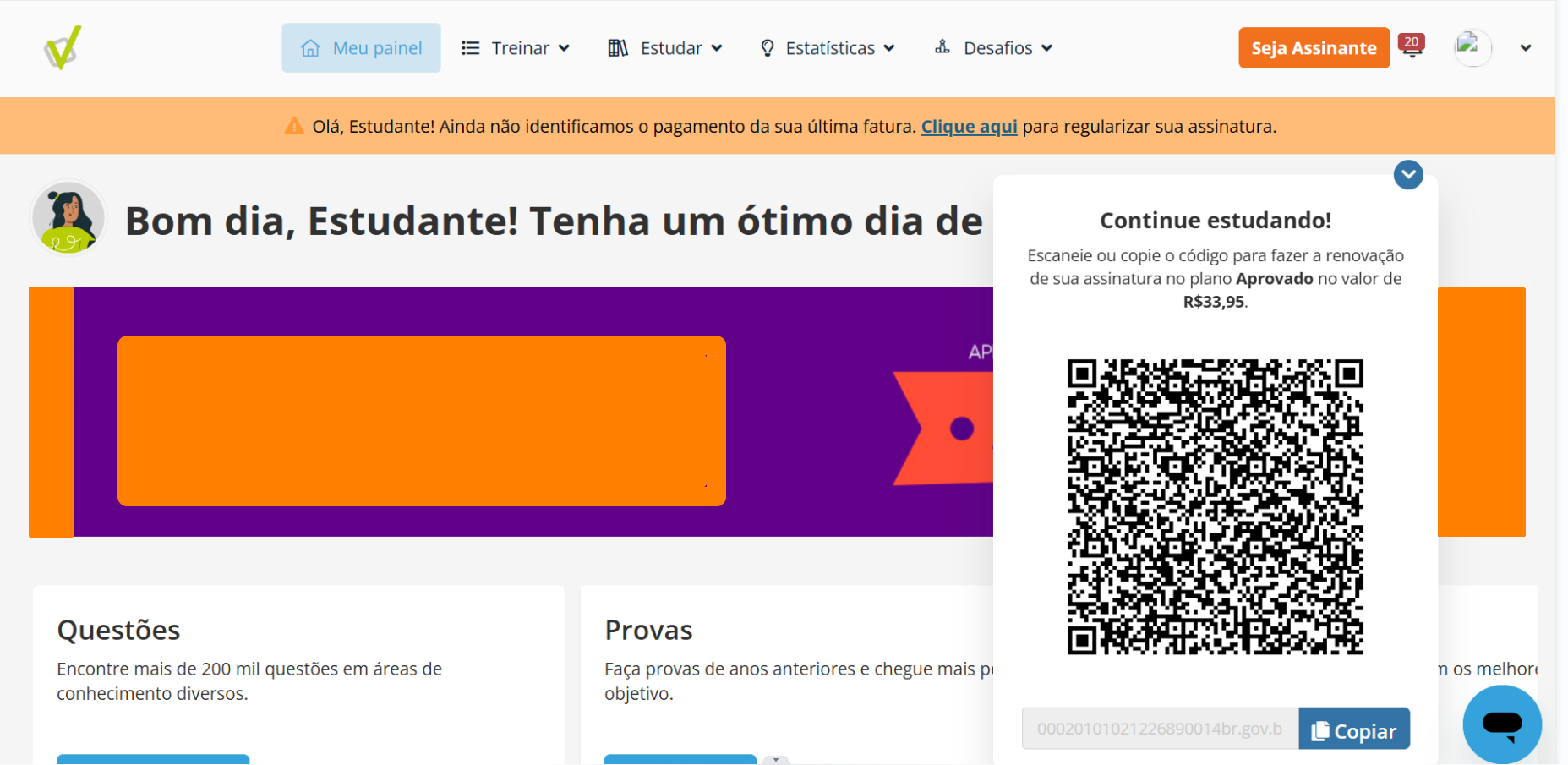The image size is (1568, 765).
Task: Open the Desafios menu
Action: pos(994,48)
